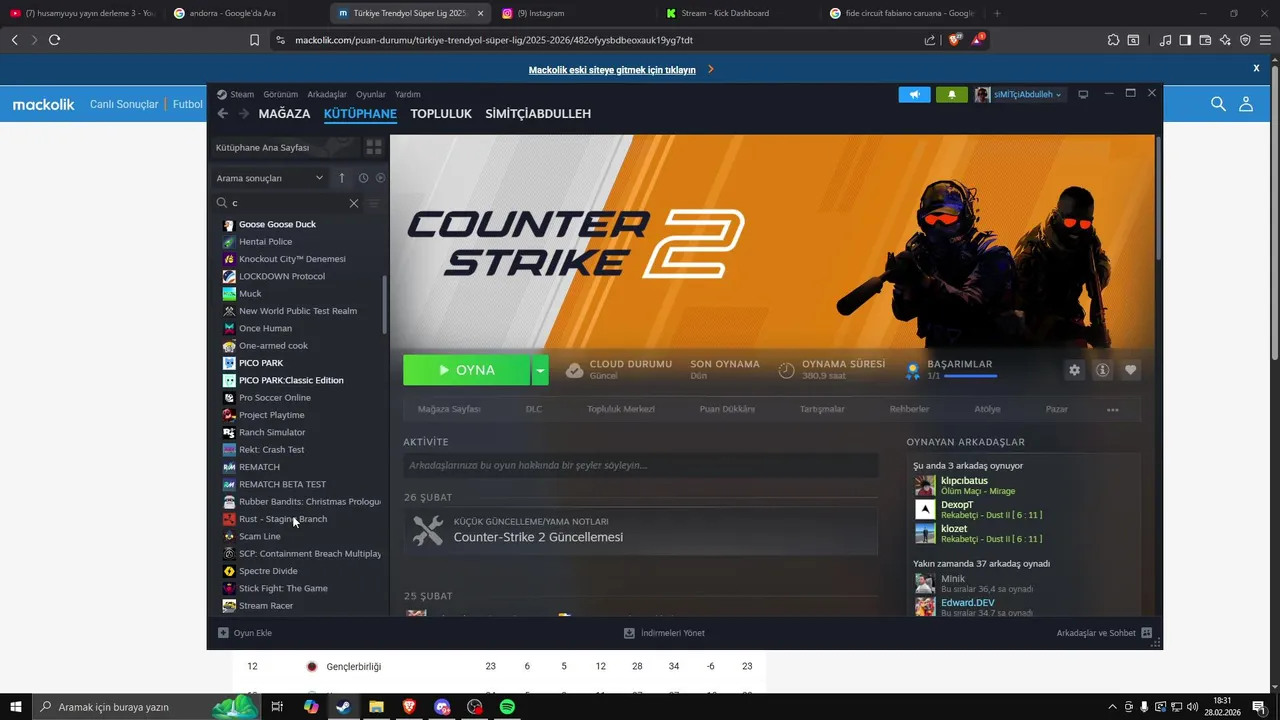Viewport: 1280px width, 720px height.
Task: Open Mağaza Sayfası link
Action: [449, 409]
